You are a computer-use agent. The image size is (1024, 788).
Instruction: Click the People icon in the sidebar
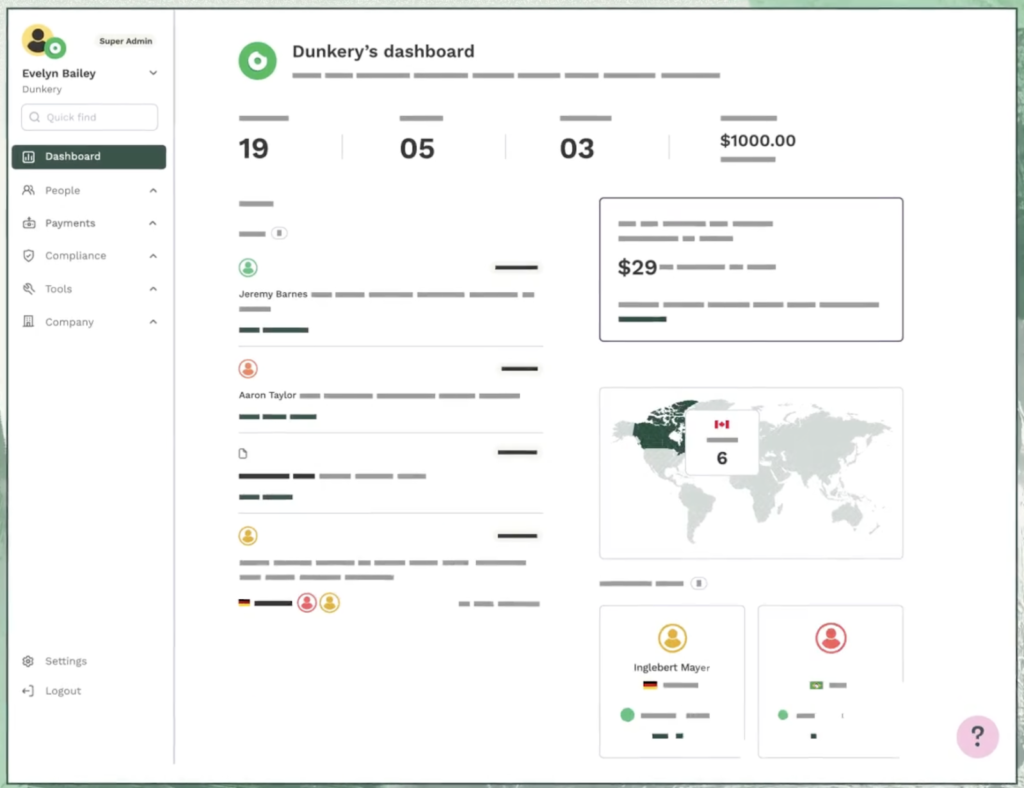point(29,190)
